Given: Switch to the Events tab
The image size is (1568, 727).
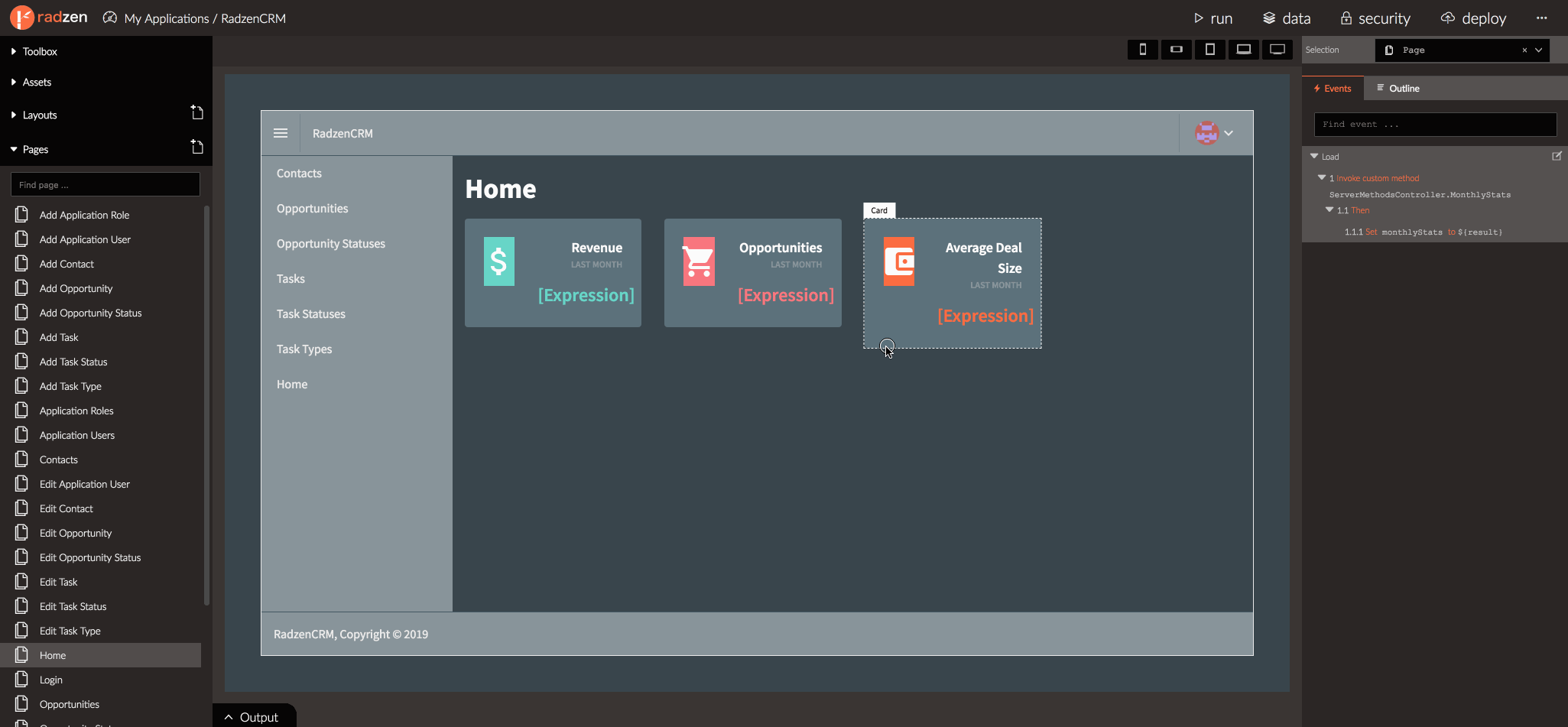Looking at the screenshot, I should (x=1333, y=89).
